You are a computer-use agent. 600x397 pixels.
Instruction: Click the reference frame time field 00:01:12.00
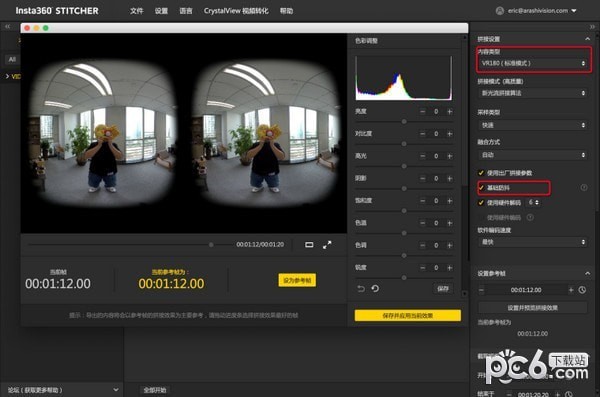(x=526, y=290)
